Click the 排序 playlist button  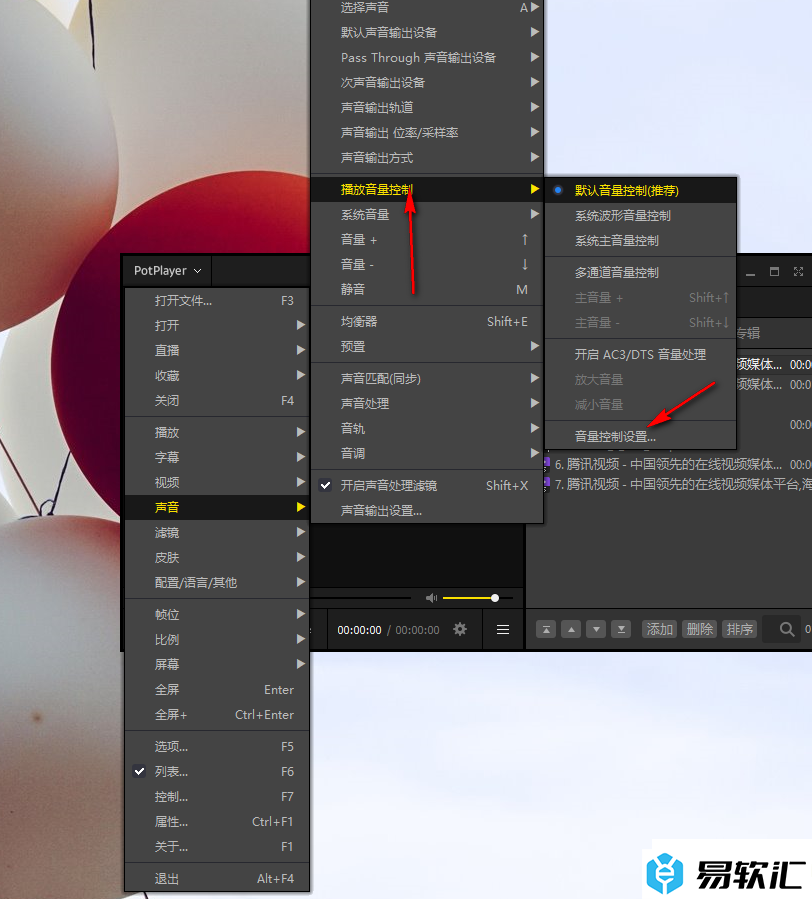pos(739,630)
